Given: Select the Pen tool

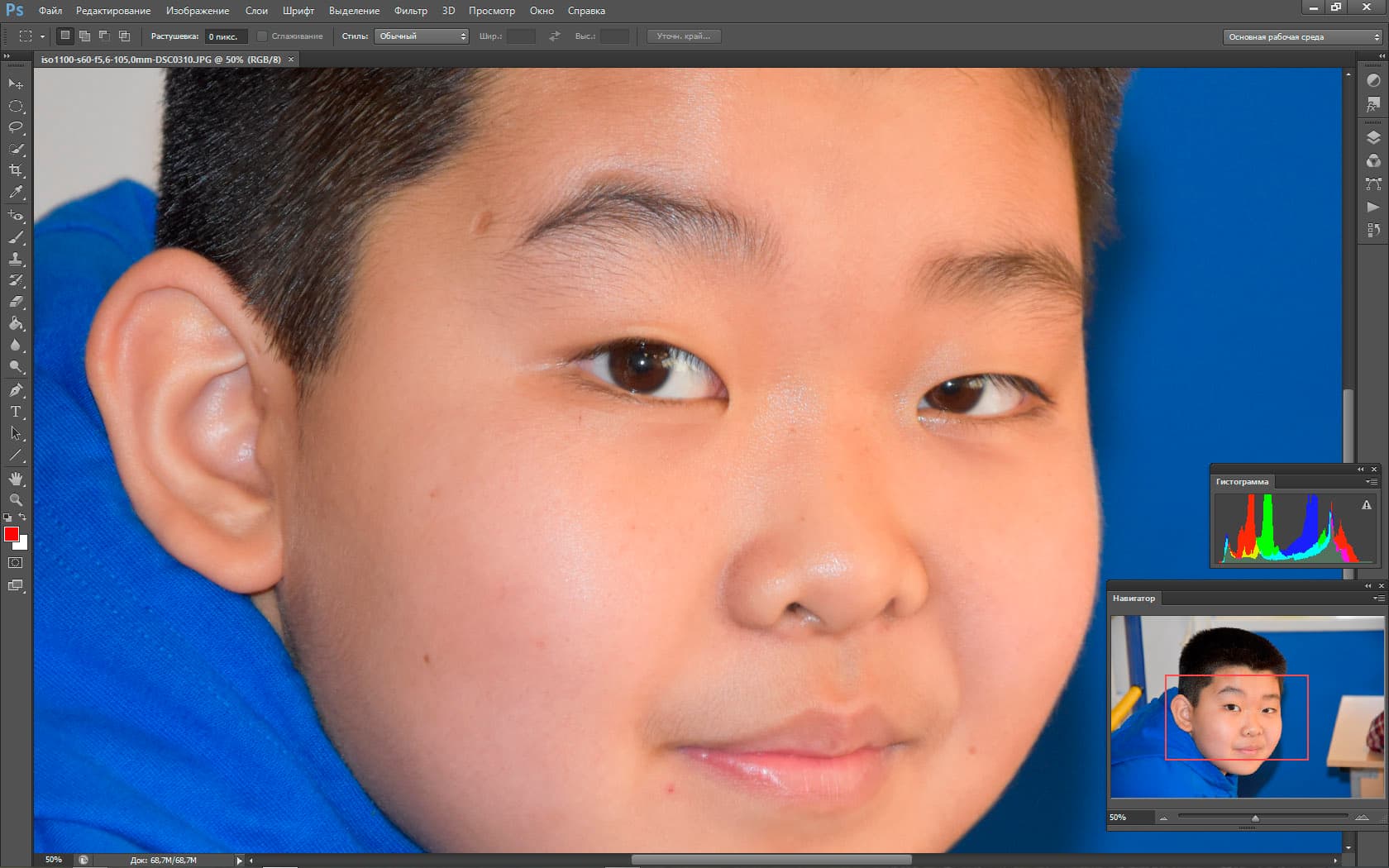Looking at the screenshot, I should [x=16, y=389].
